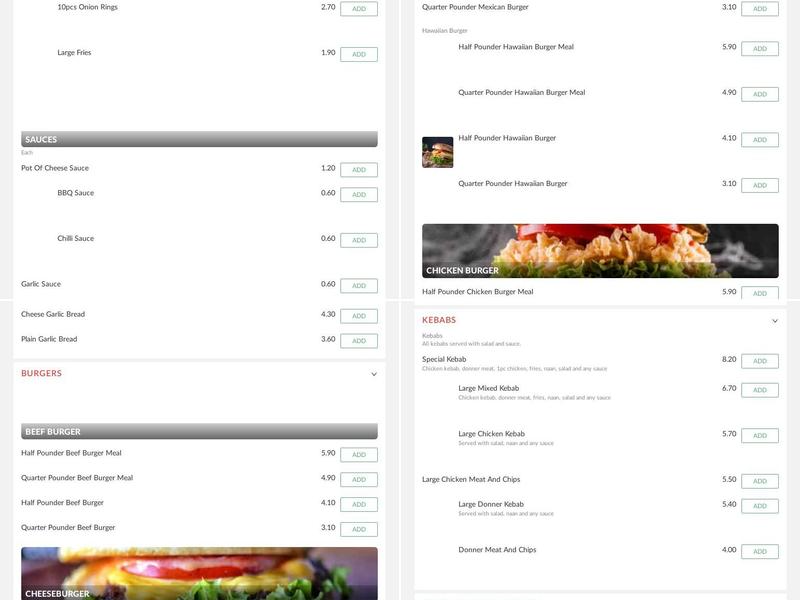Add Garlic Sauce to the order
The width and height of the screenshot is (800, 600).
(358, 284)
